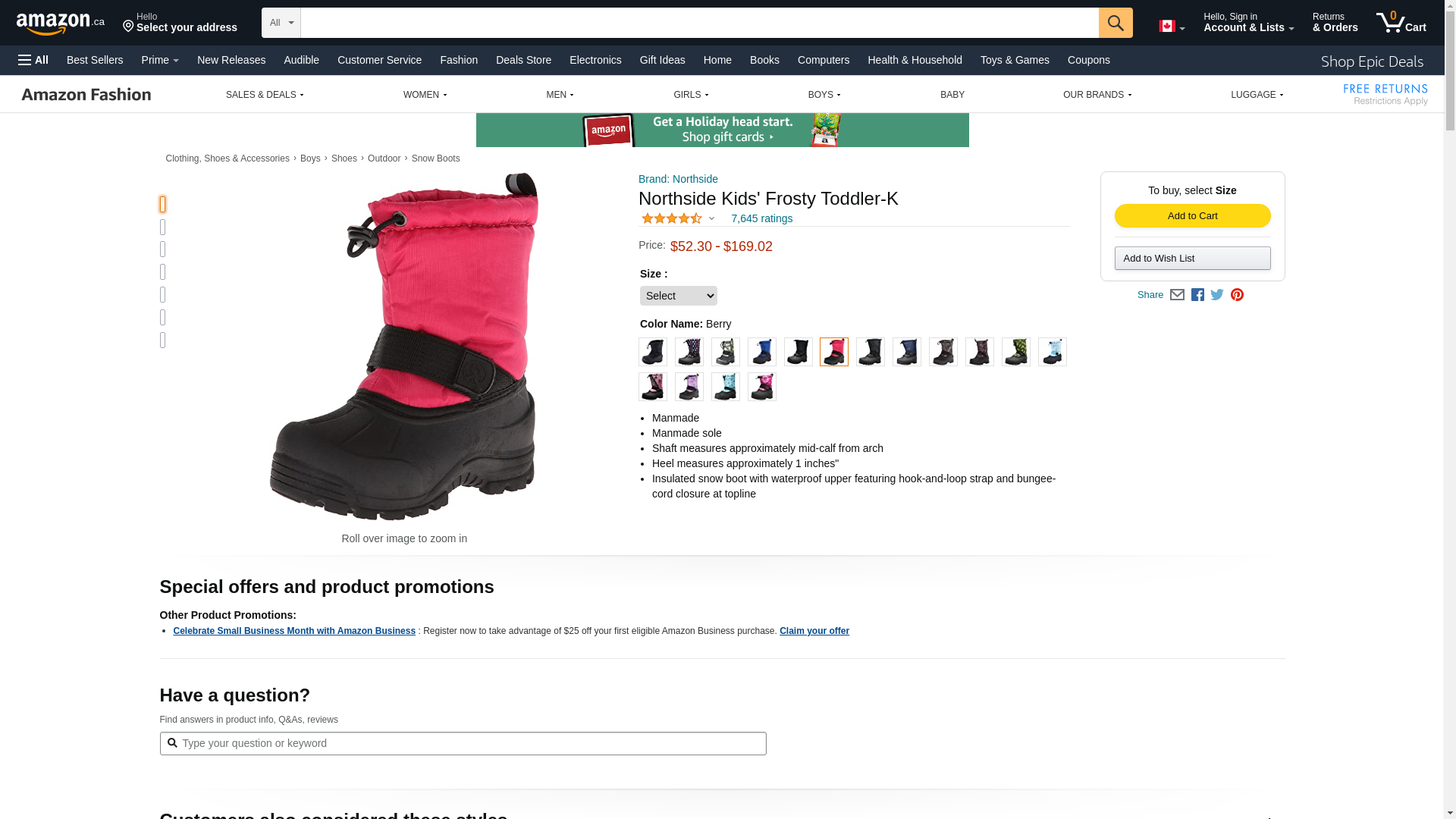Open the WOMEN fashion menu

click(x=425, y=95)
